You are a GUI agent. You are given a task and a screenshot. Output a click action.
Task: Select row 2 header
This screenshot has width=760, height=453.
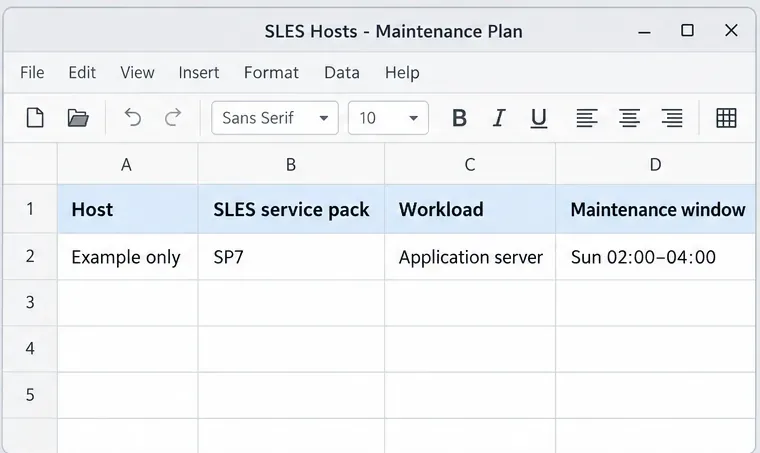[x=30, y=256]
